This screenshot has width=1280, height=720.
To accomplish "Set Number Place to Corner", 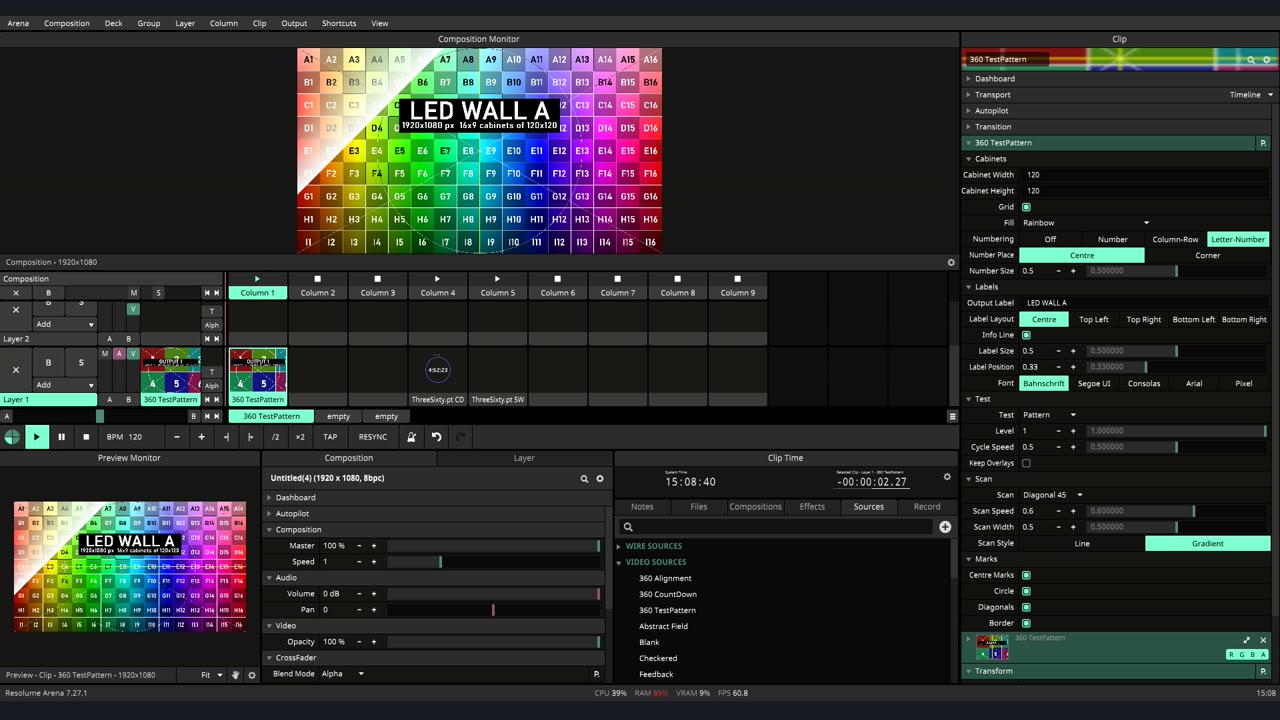I will (1208, 255).
